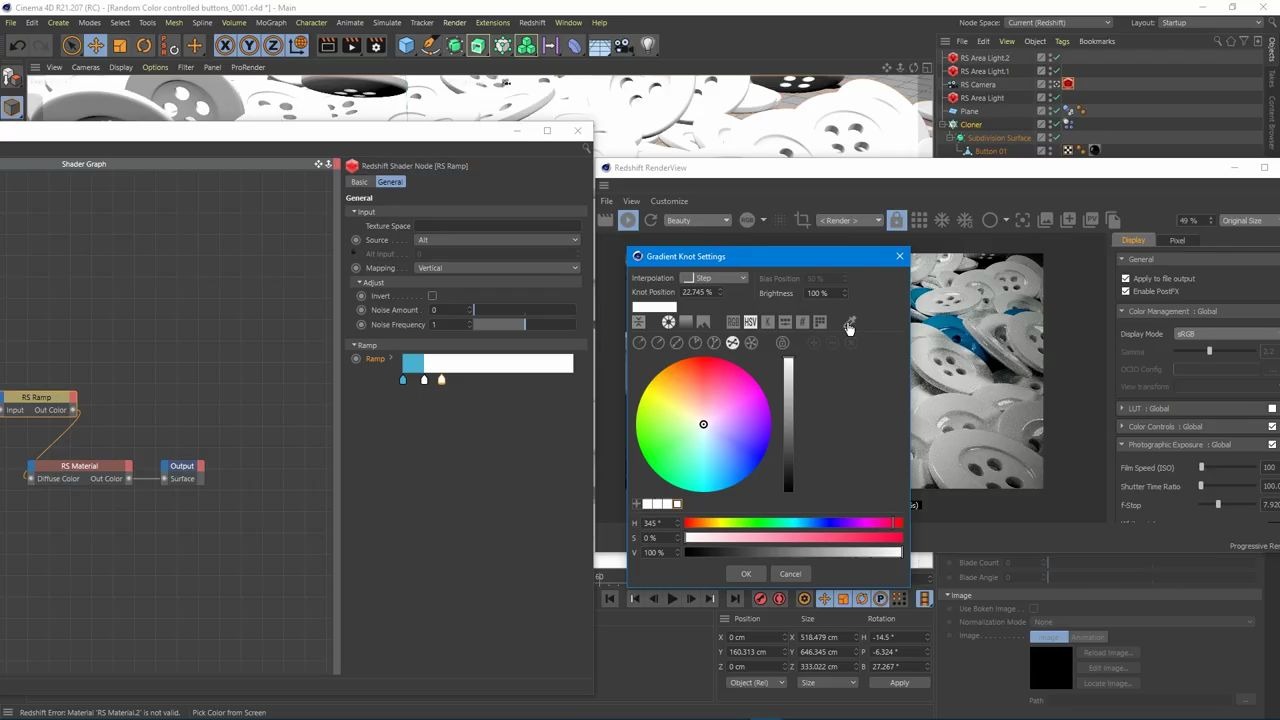Select the HSV color mode icon
1280x720 pixels.
[x=750, y=321]
